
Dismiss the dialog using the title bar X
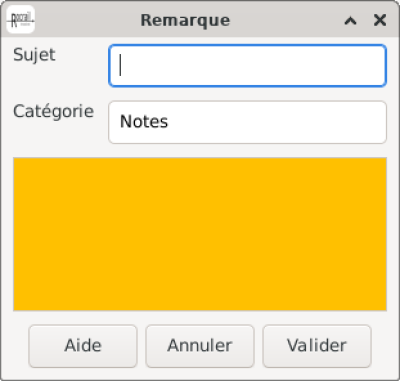[x=380, y=20]
